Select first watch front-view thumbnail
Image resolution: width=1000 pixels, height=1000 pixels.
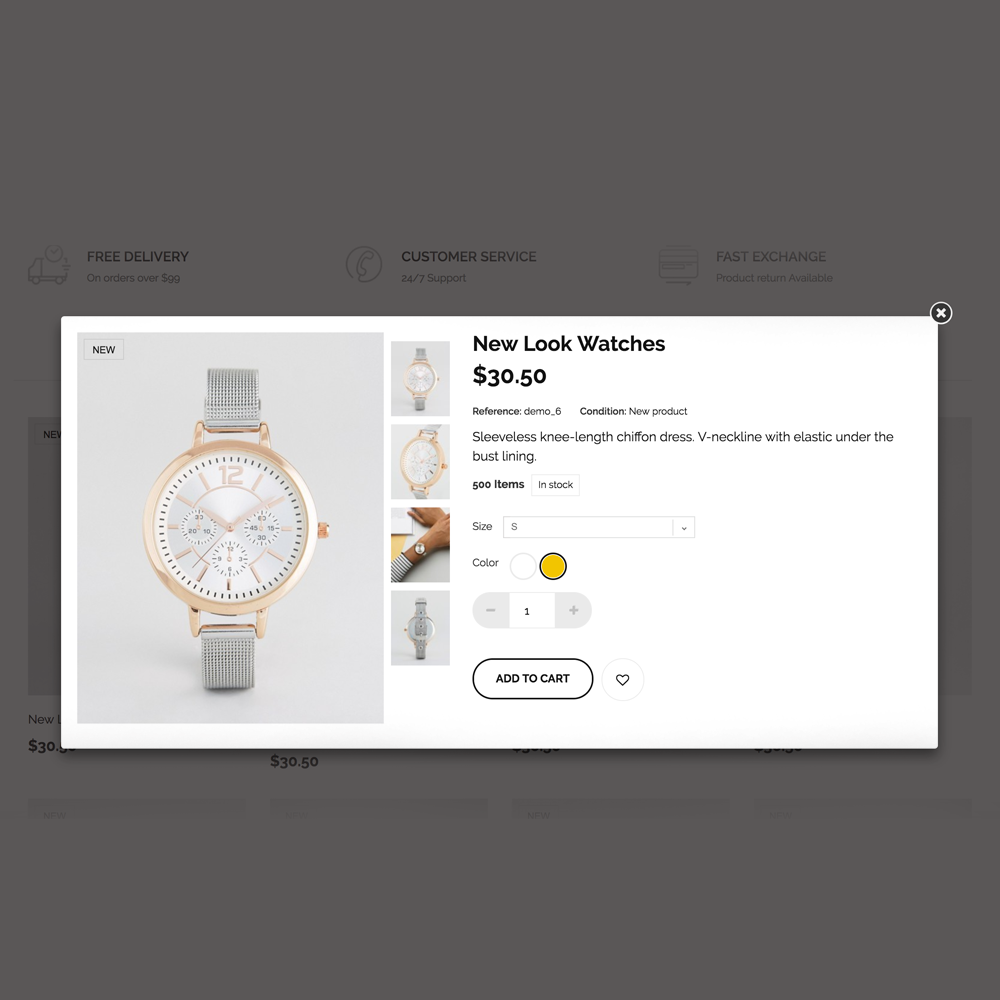[x=420, y=378]
